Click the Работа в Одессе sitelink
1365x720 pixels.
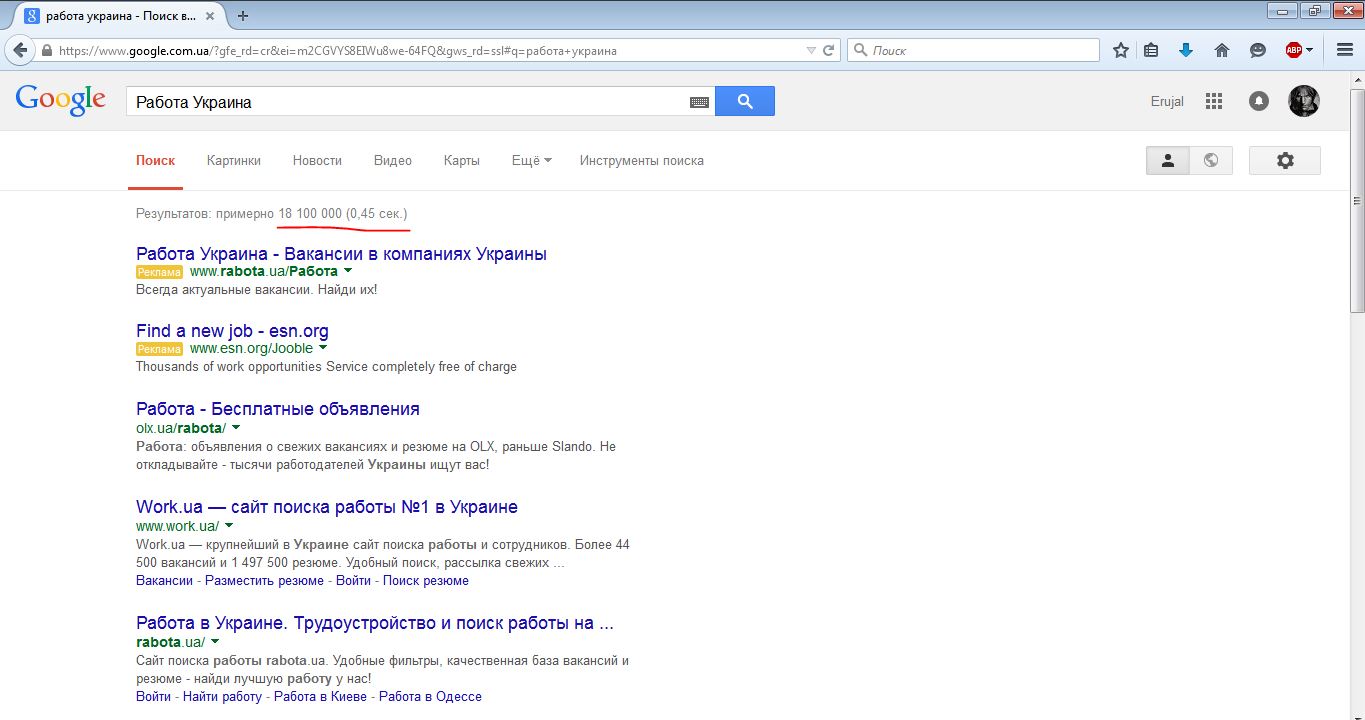(x=430, y=696)
